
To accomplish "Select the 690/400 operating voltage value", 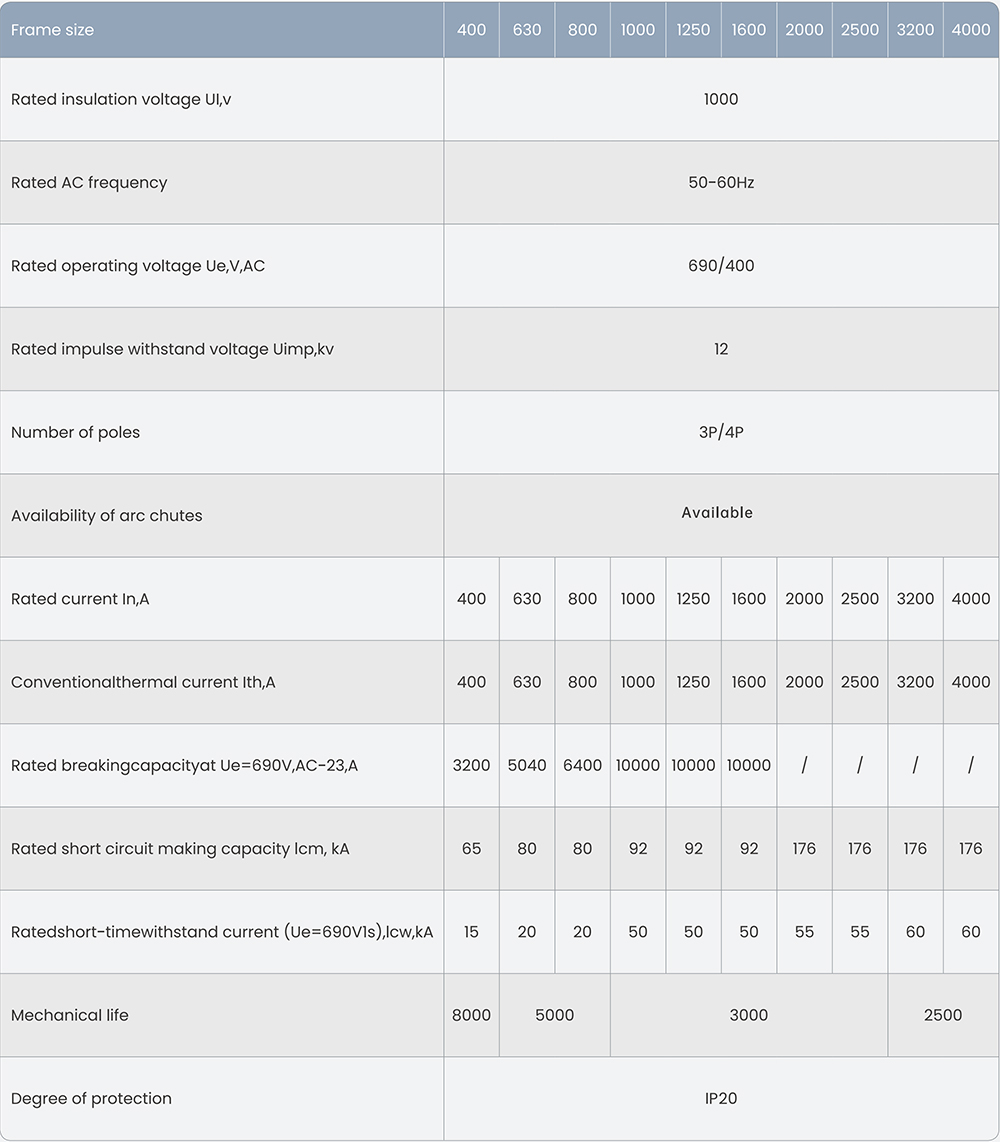I will (x=720, y=266).
